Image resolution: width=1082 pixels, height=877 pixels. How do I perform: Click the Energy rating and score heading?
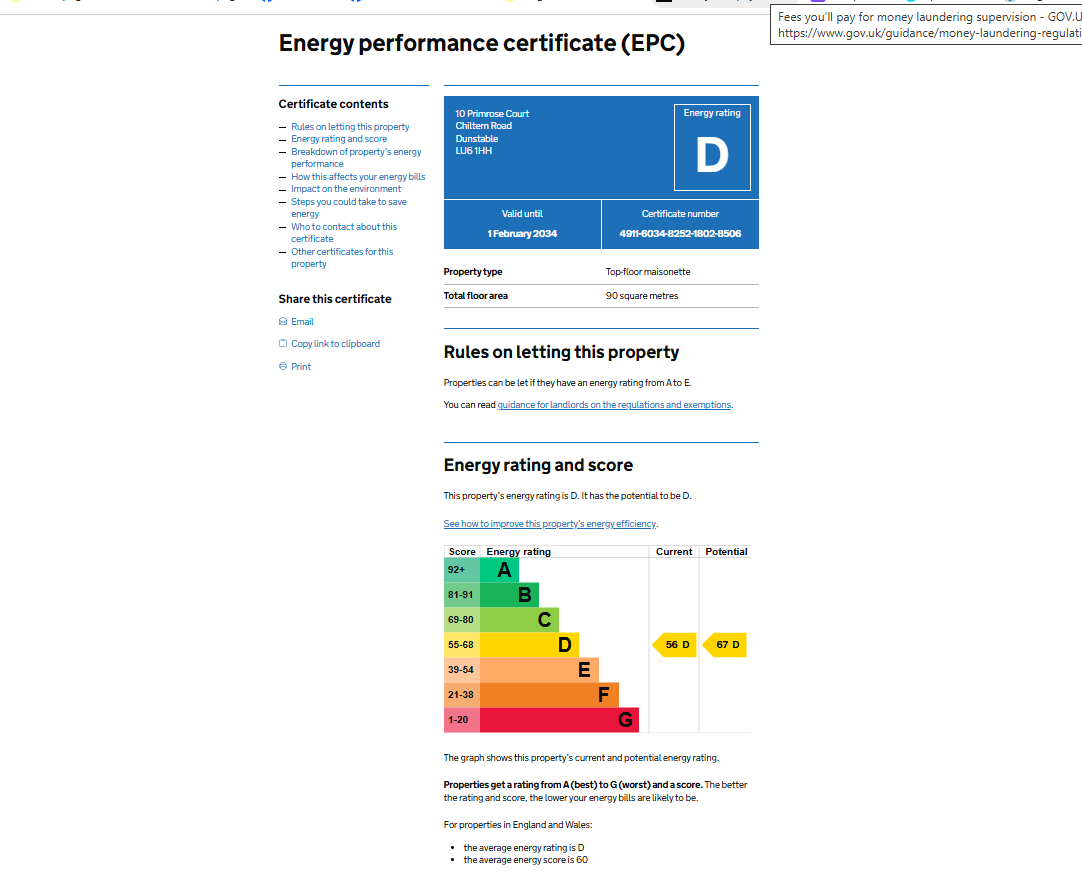coord(538,466)
